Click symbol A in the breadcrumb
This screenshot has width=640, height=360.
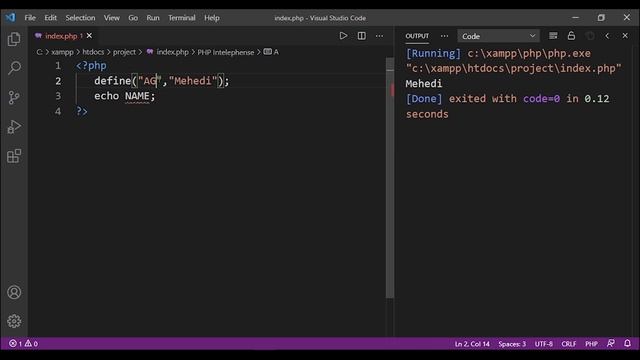coord(276,52)
